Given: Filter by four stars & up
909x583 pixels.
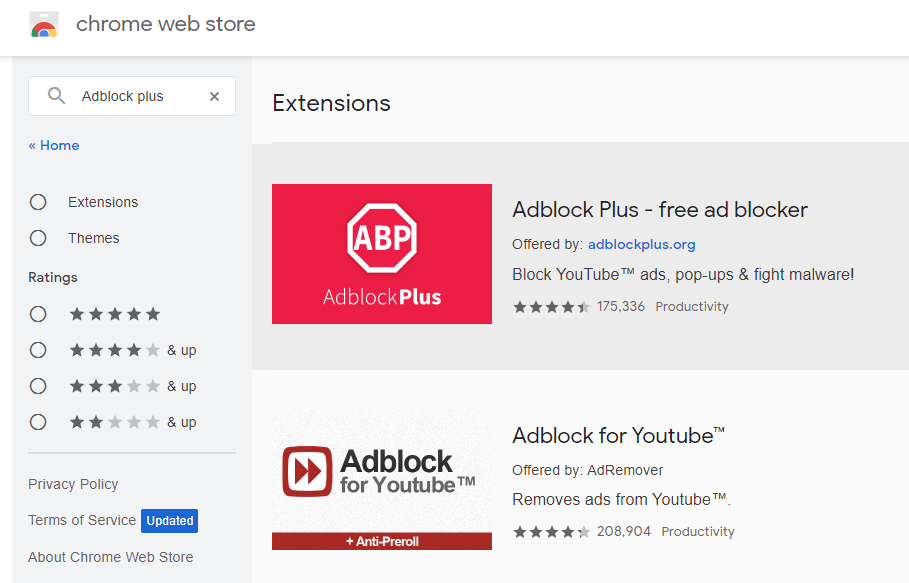Looking at the screenshot, I should point(38,350).
